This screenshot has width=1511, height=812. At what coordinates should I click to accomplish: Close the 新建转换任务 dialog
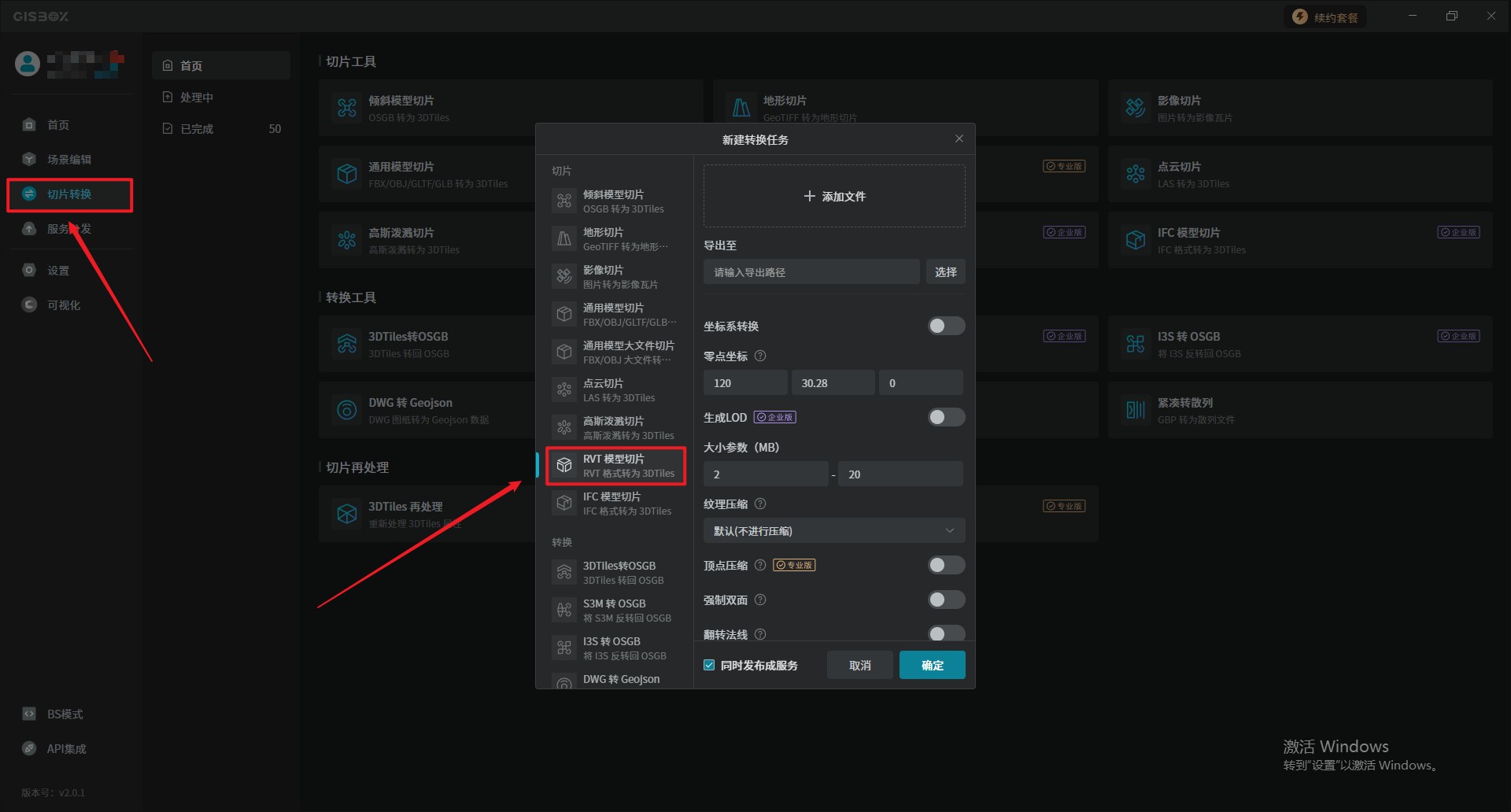(959, 138)
